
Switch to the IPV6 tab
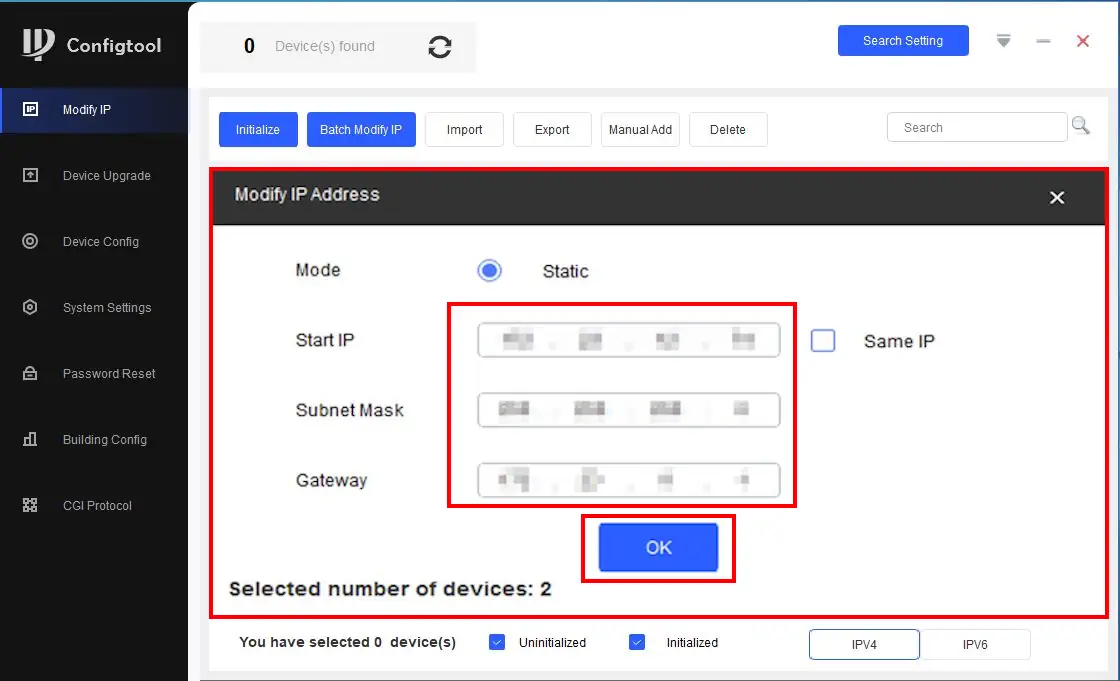tap(974, 645)
